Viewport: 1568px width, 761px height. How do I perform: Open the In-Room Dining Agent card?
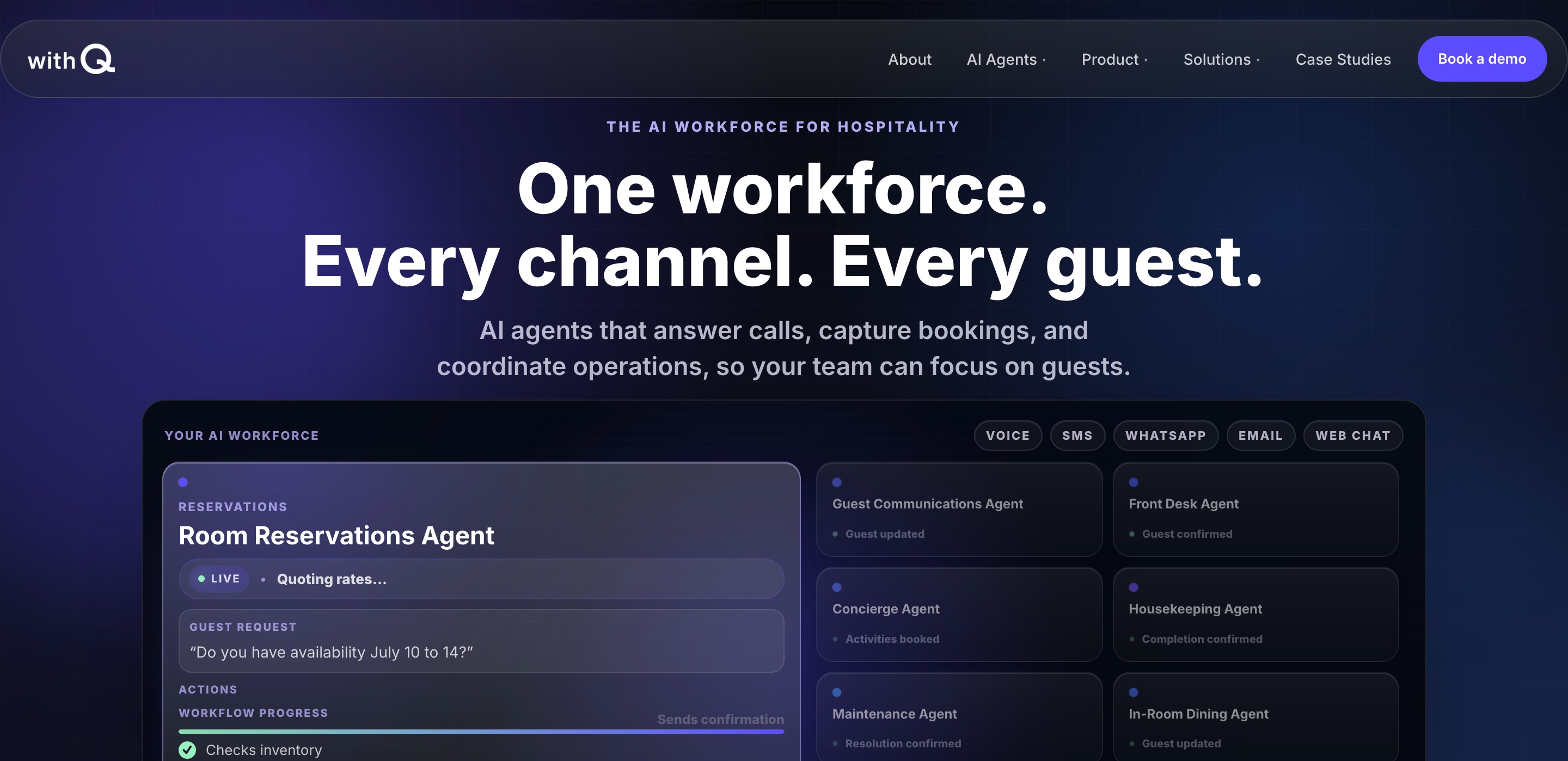(1255, 717)
